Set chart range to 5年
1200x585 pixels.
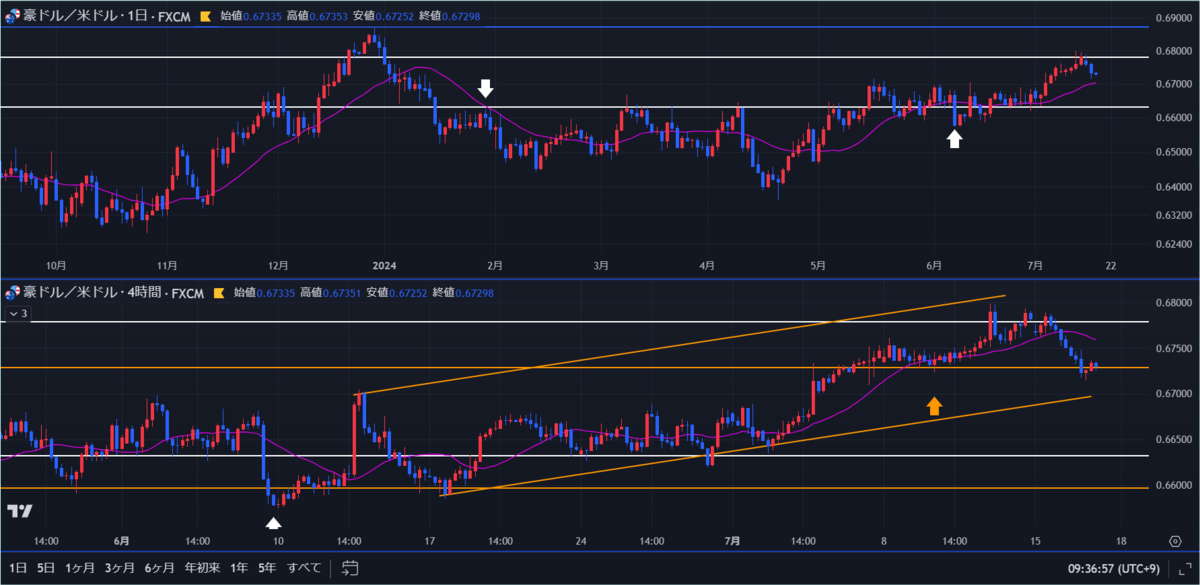[267, 568]
